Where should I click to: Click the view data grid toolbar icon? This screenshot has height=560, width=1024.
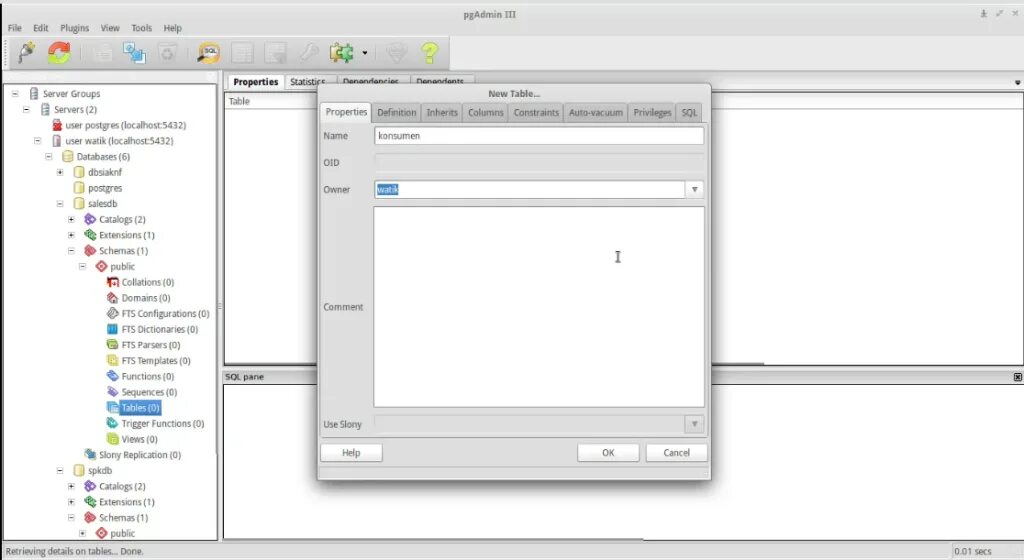[242, 53]
